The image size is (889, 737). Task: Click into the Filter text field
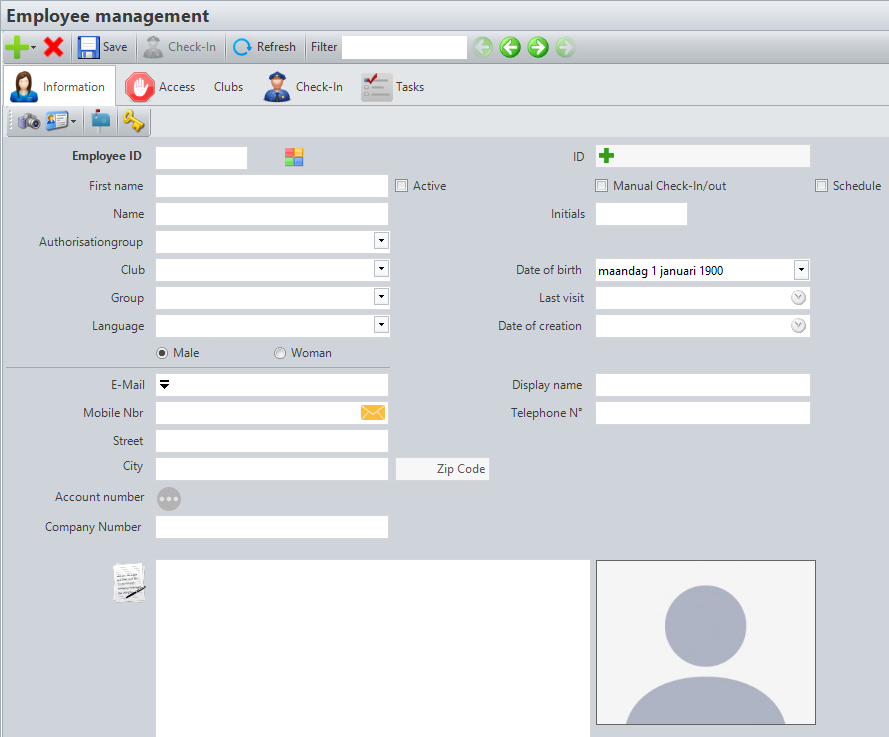click(x=404, y=47)
